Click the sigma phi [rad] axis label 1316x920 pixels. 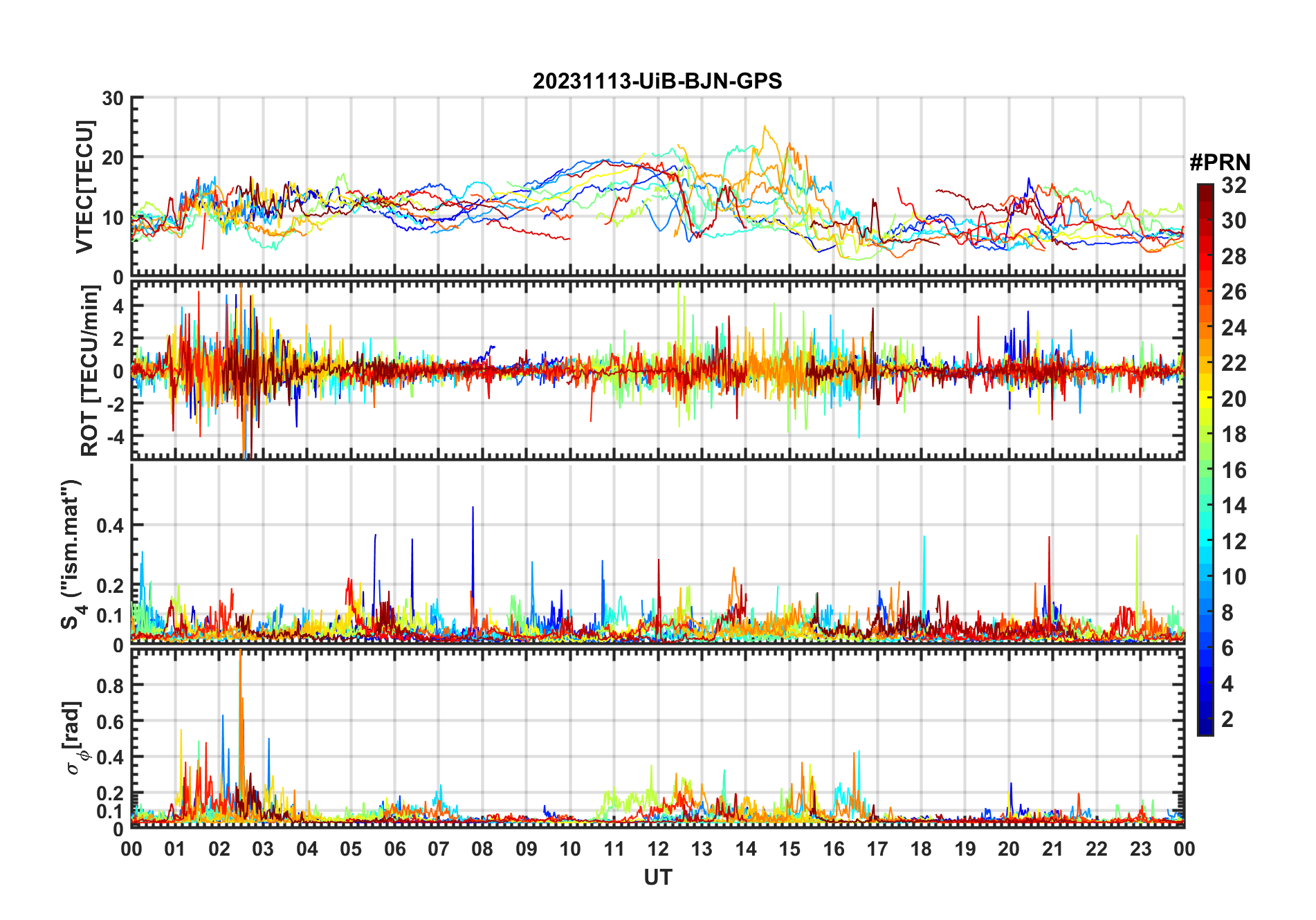[x=75, y=737]
